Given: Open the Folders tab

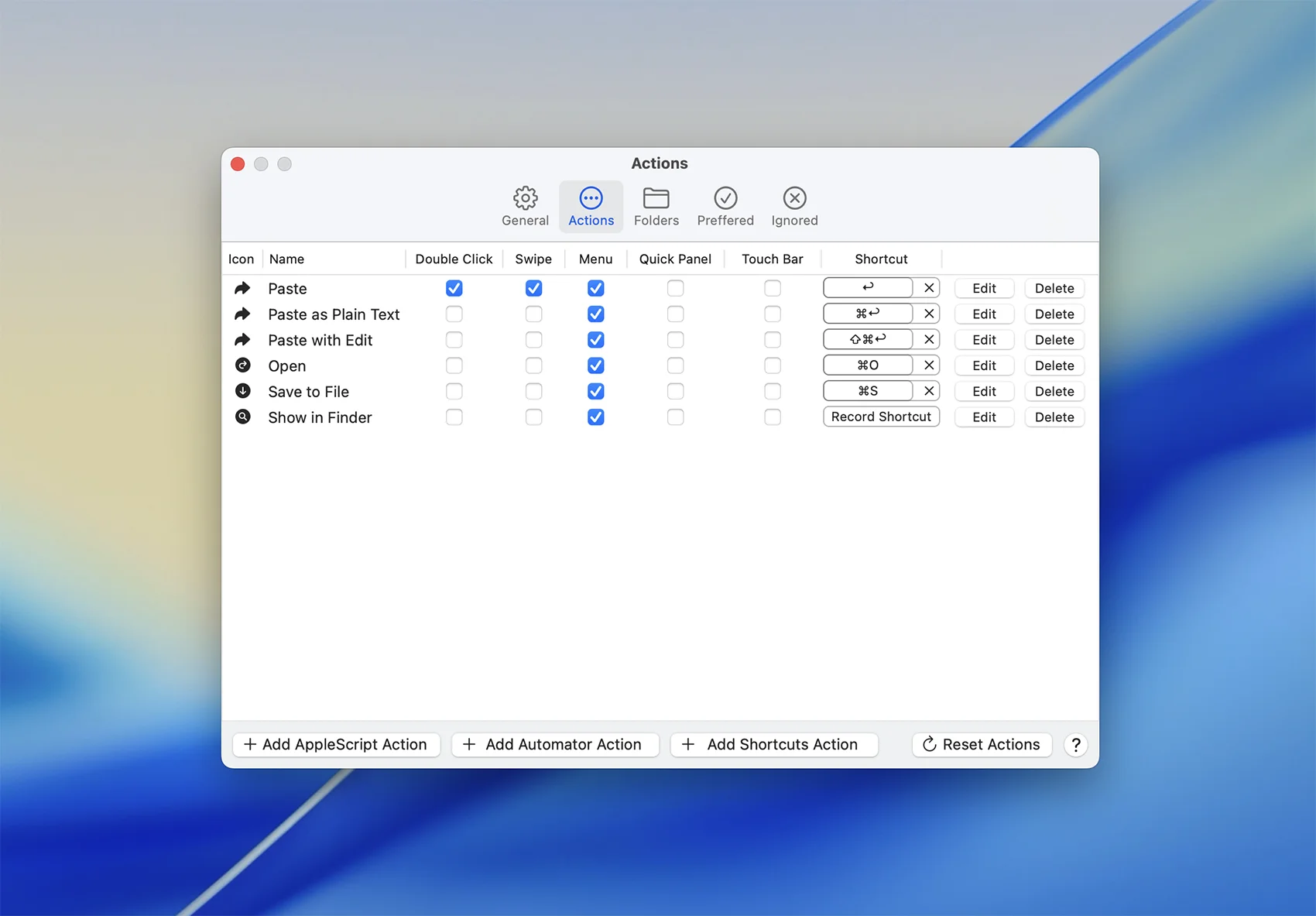Looking at the screenshot, I should (x=656, y=207).
